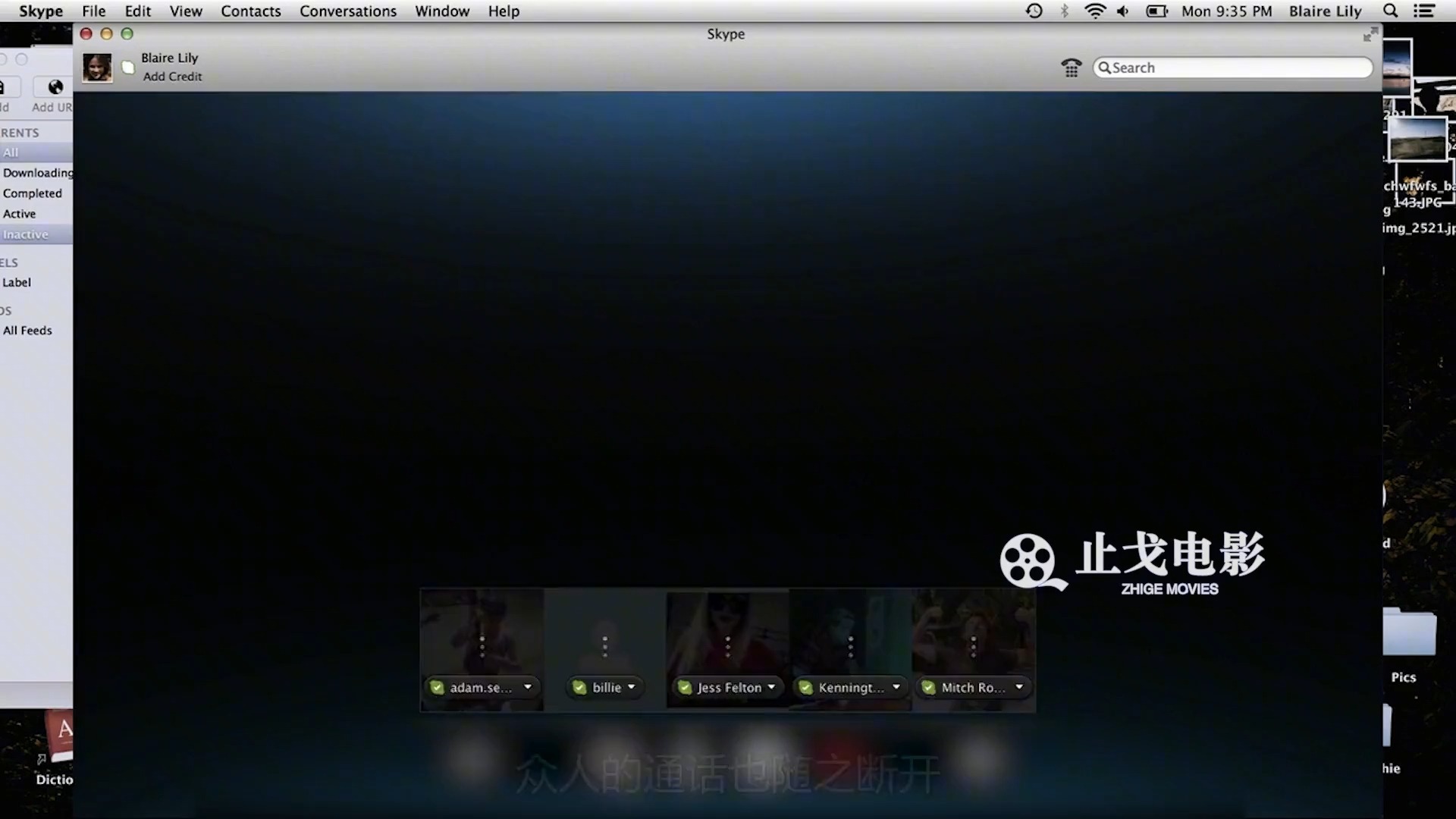Viewport: 1456px width, 819px height.
Task: Open the Notification Center list icon
Action: click(x=1424, y=11)
